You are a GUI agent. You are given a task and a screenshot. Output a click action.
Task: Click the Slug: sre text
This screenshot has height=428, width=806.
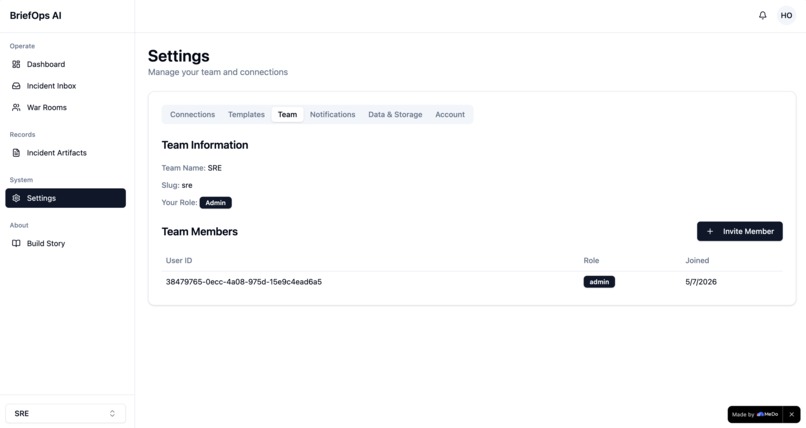tap(177, 185)
